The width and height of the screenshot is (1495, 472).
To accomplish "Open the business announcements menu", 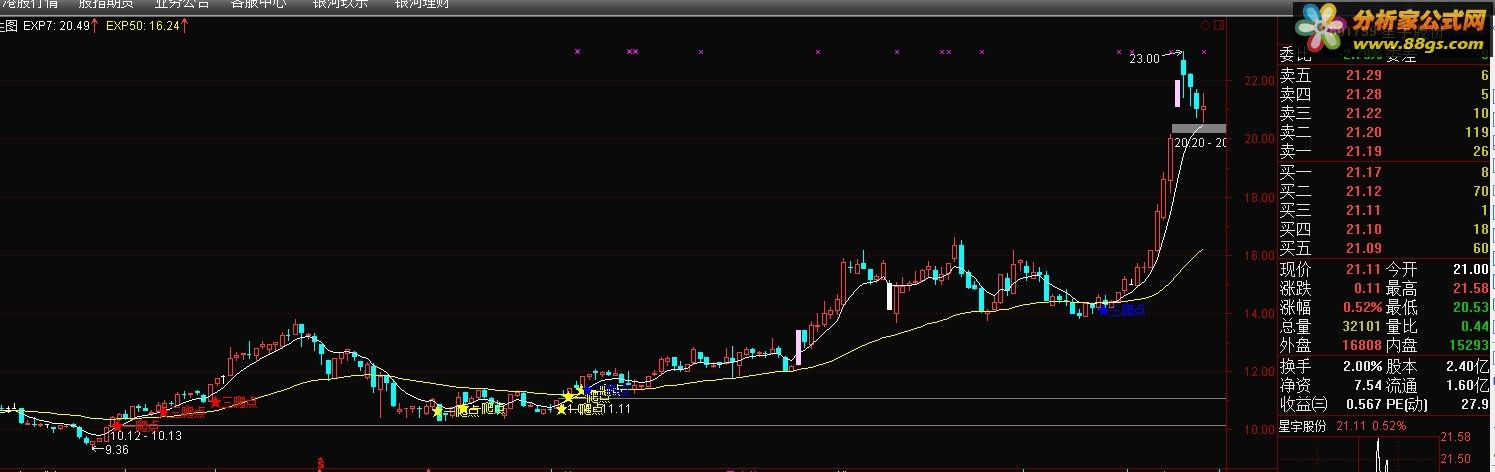I will coord(183,4).
